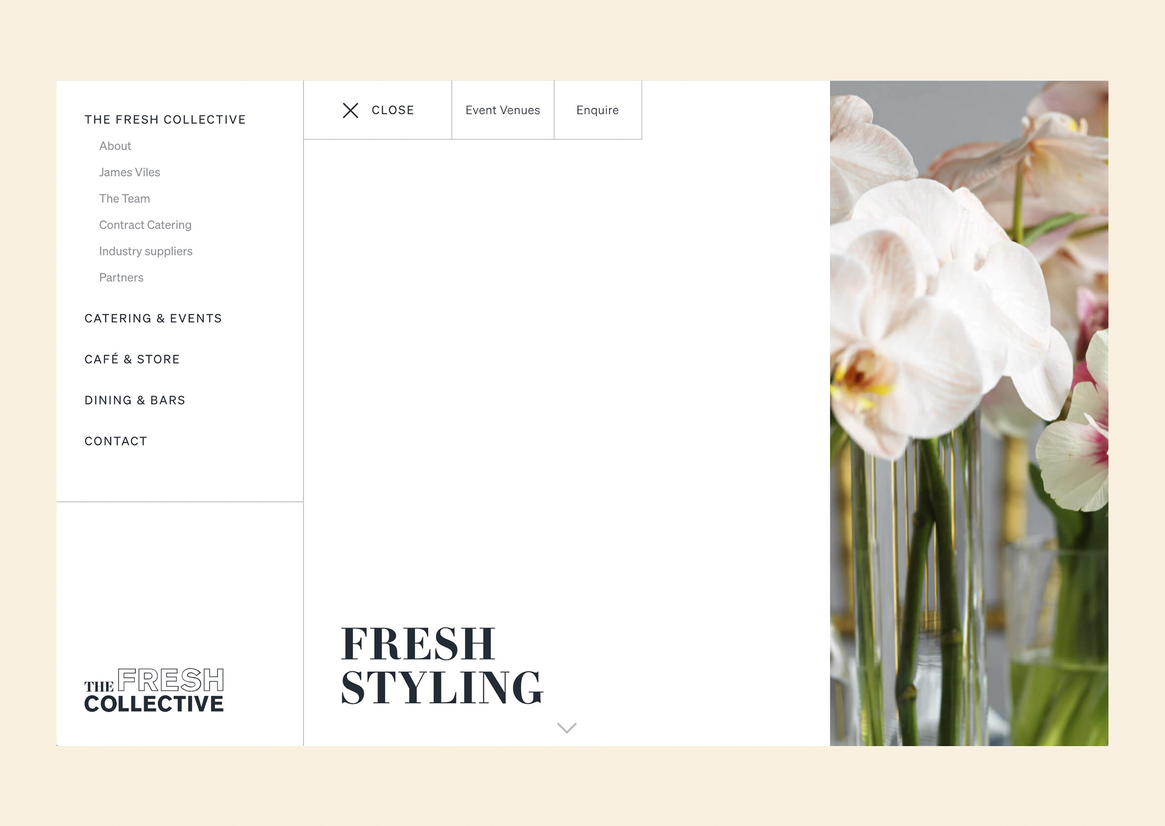Image resolution: width=1165 pixels, height=826 pixels.
Task: Open The Fresh Collective logo
Action: pyautogui.click(x=154, y=690)
